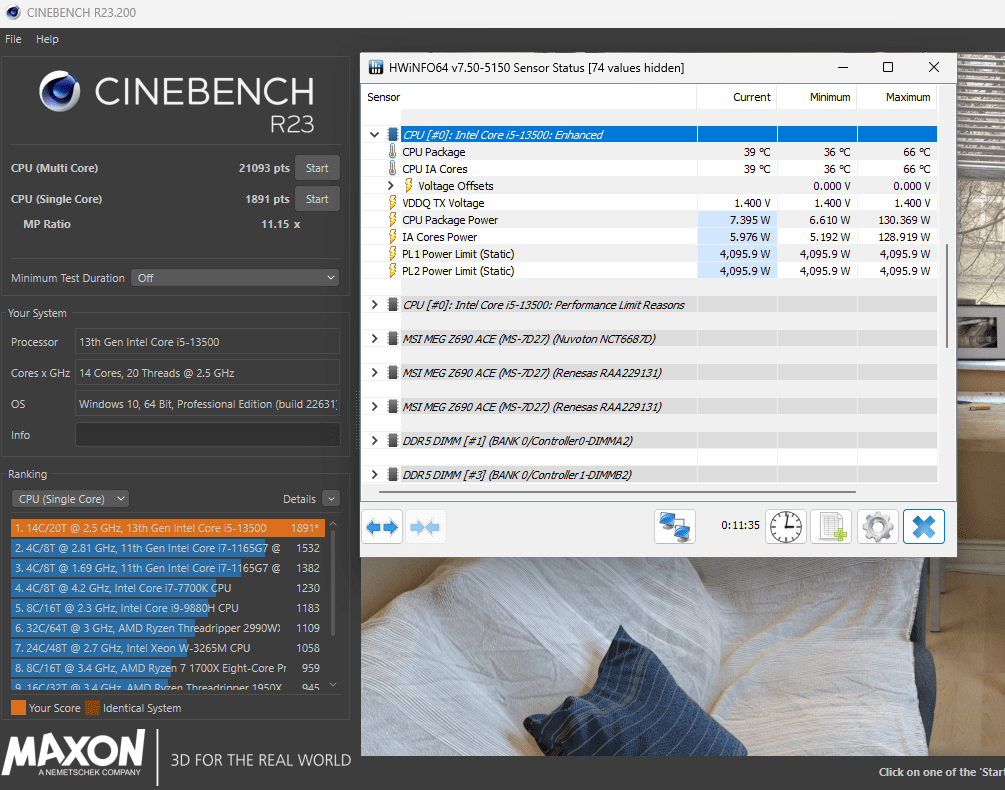This screenshot has width=1005, height=790.
Task: Click the Maximum column header
Action: [908, 97]
